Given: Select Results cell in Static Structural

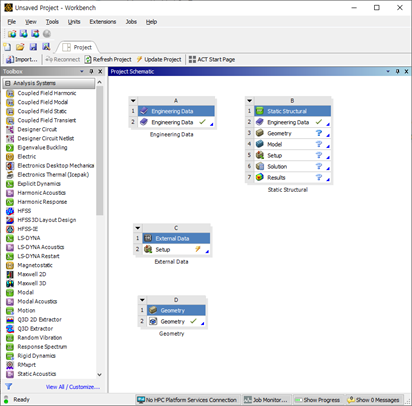Looking at the screenshot, I should [x=293, y=177].
